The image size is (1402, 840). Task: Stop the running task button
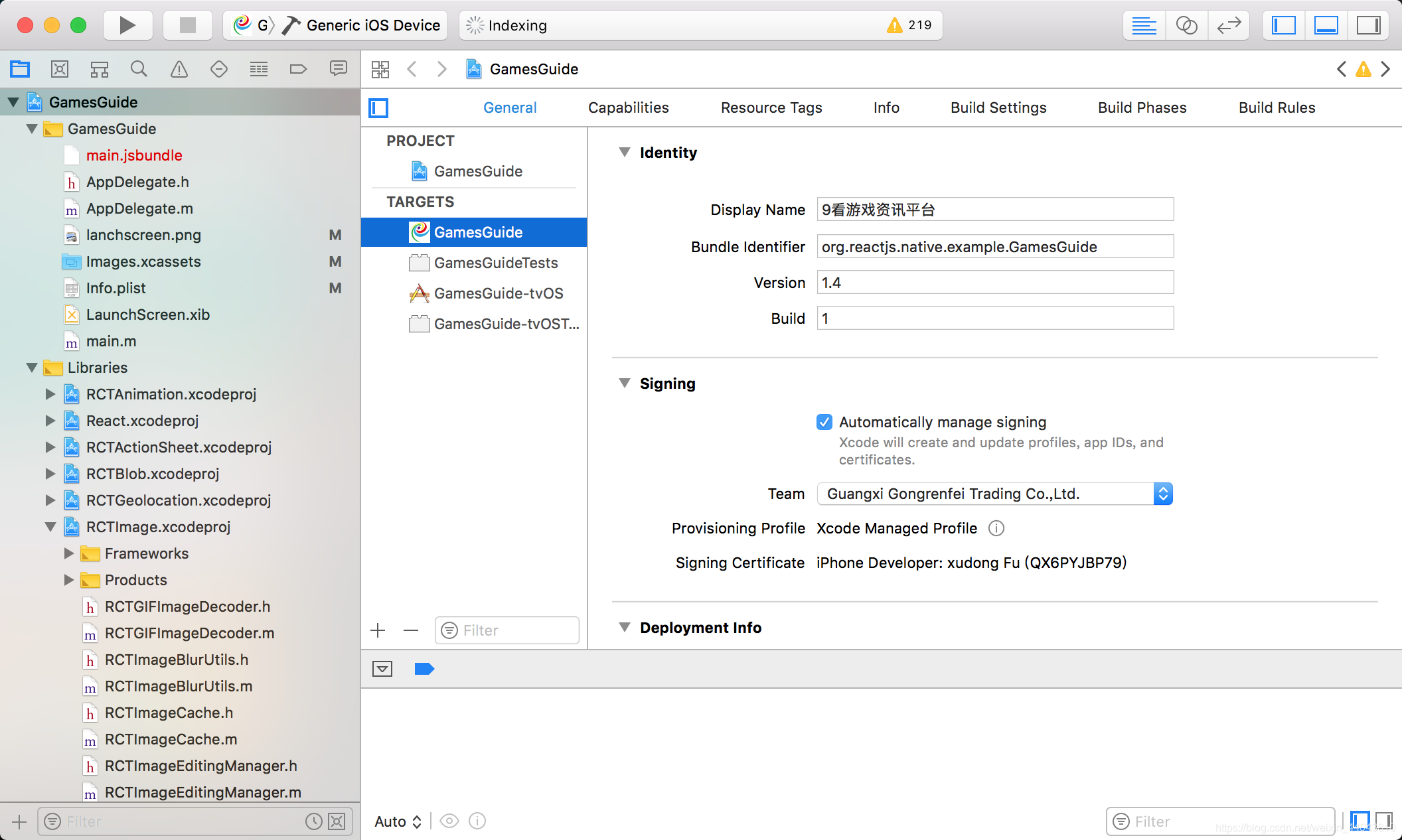pos(188,25)
